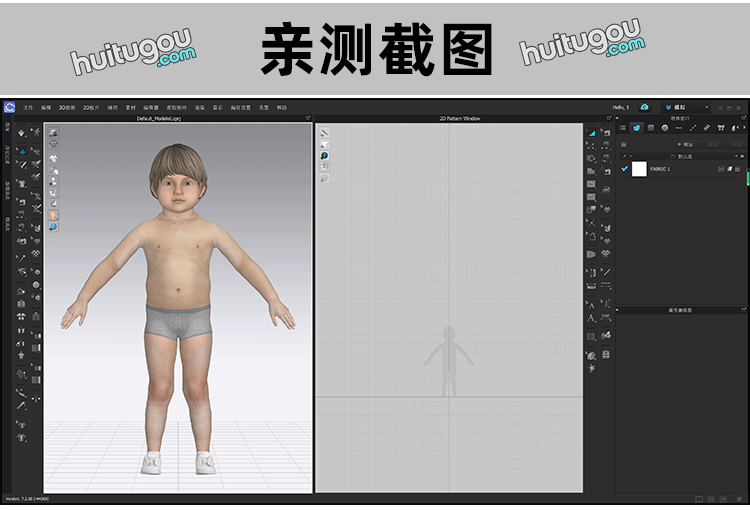This screenshot has height=510, width=750.
Task: Click the white FABRIC 1 color swatch
Action: (x=639, y=169)
